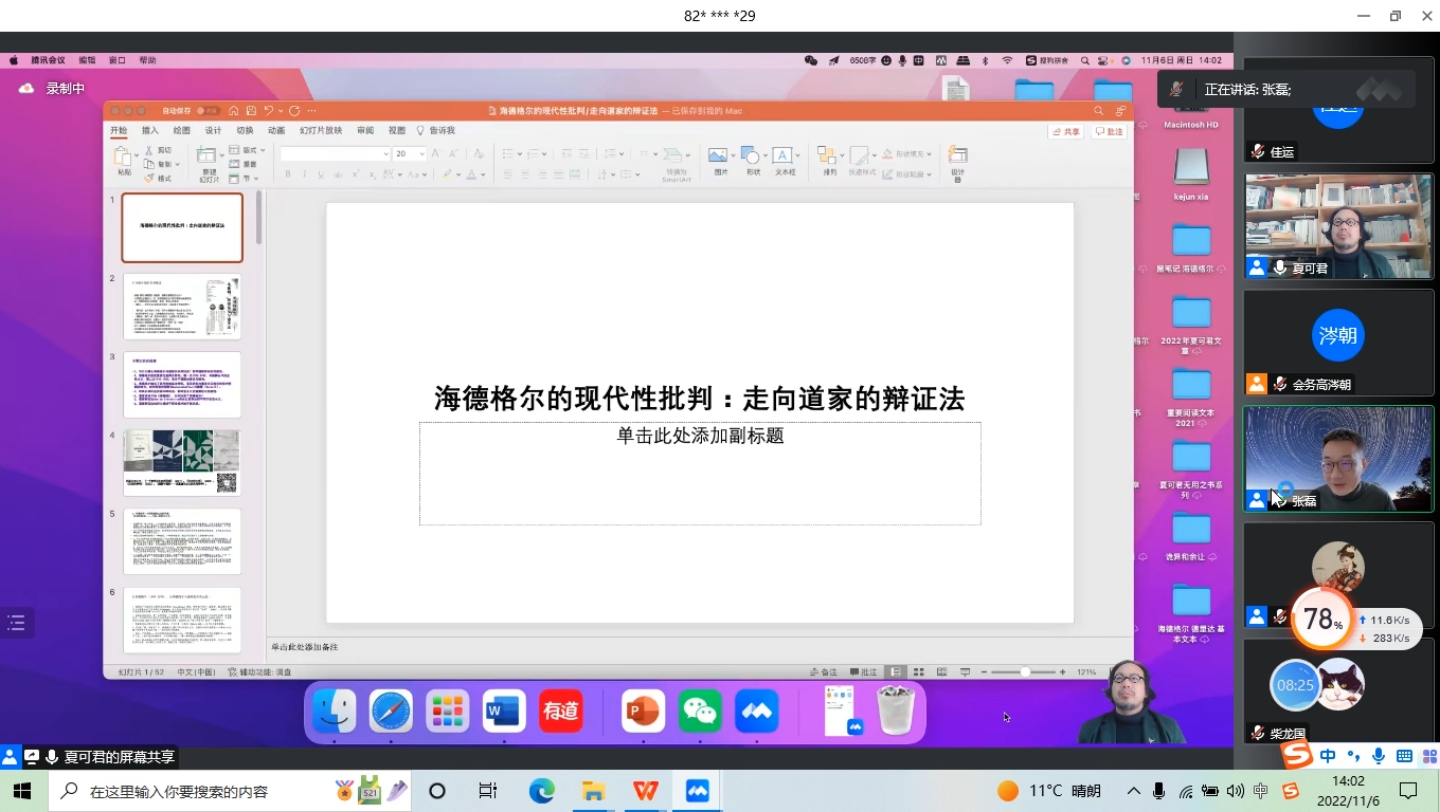Toggle the AutoSave (自动保存) switch
Image resolution: width=1440 pixels, height=812 pixels.
point(208,111)
